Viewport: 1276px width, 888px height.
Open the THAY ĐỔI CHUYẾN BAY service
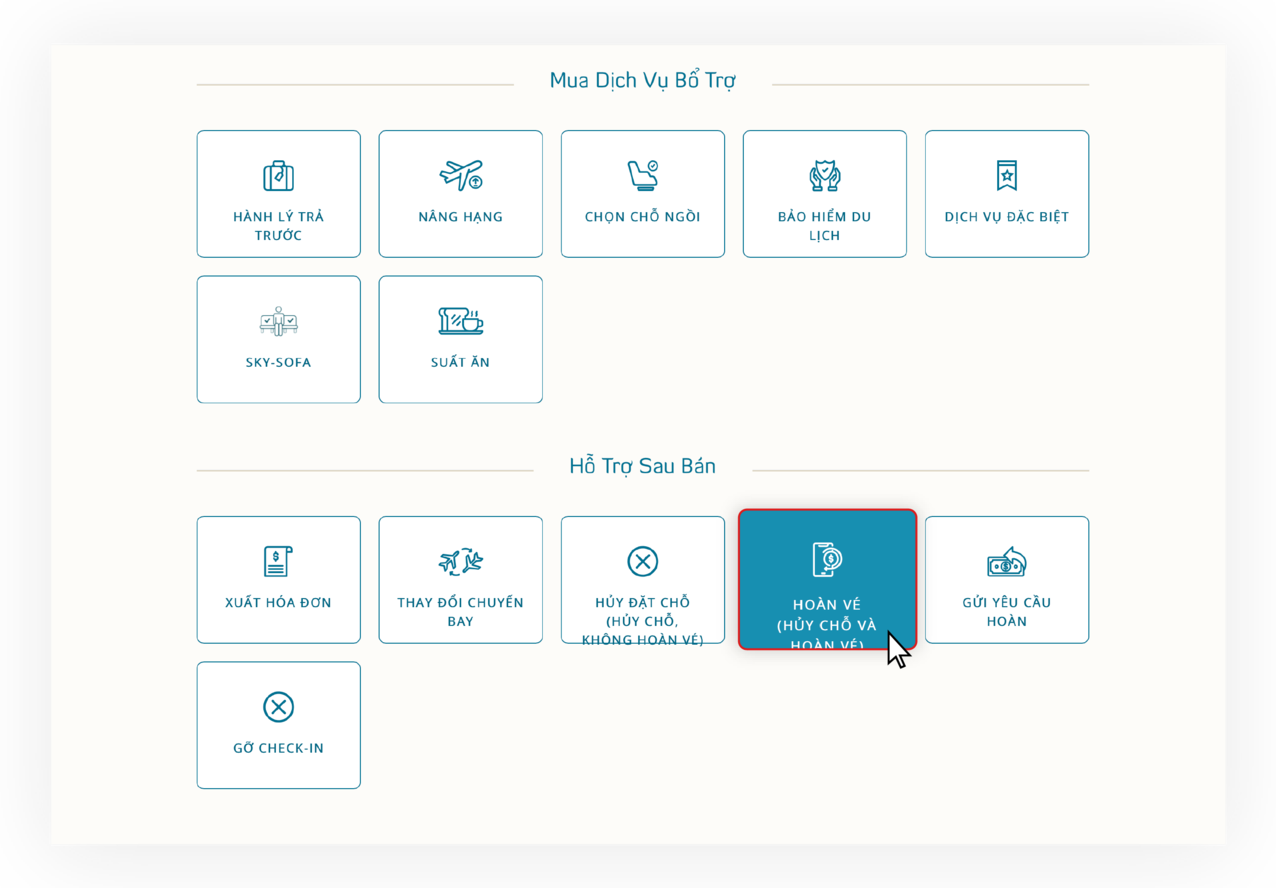[x=460, y=580]
